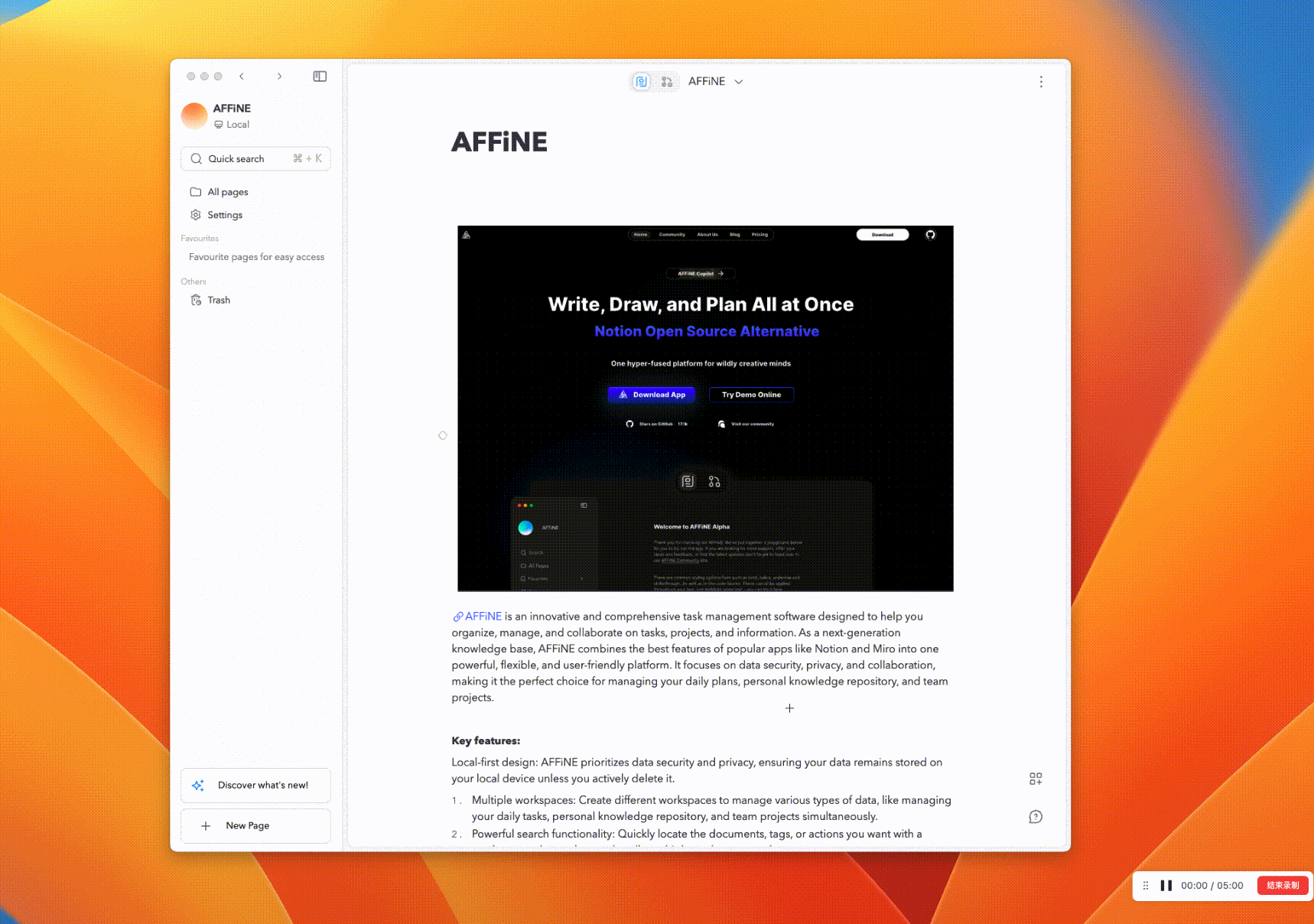Screen dimensions: 1314x924
Task: Click the plus icon beside New Page
Action: click(206, 826)
